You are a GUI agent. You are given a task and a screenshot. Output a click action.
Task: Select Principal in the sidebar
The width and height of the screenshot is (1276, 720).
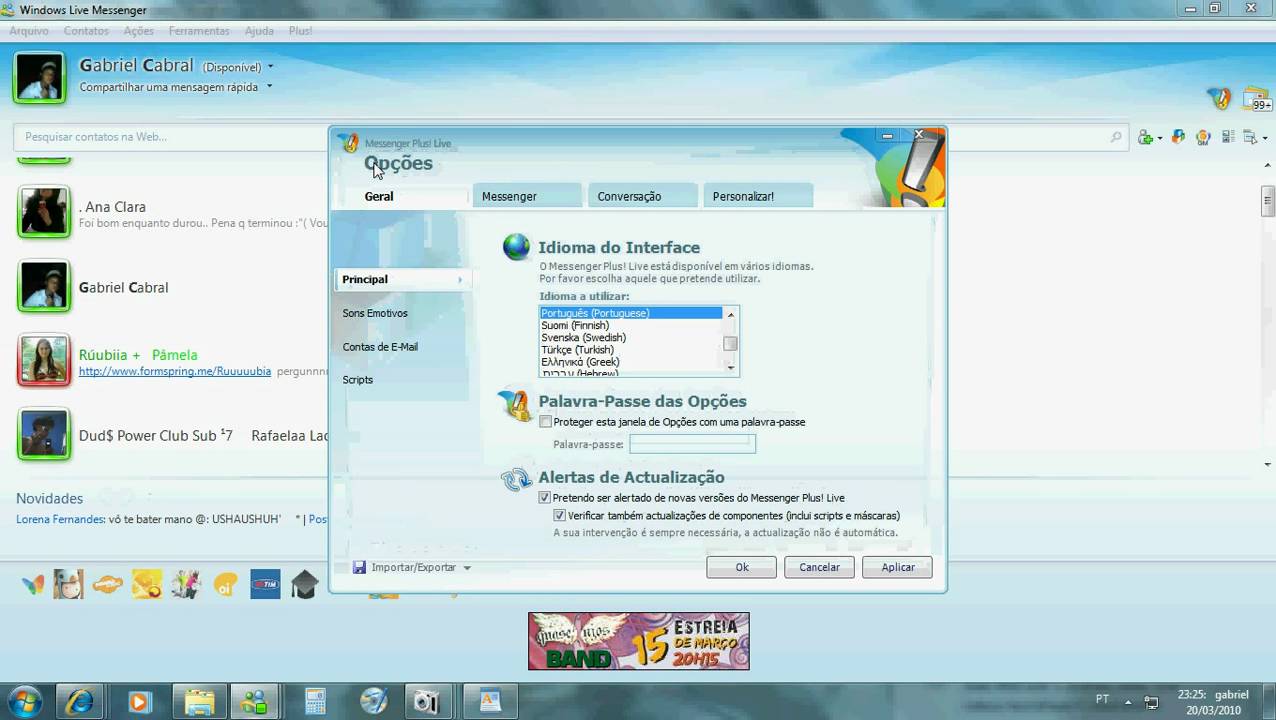[401, 279]
